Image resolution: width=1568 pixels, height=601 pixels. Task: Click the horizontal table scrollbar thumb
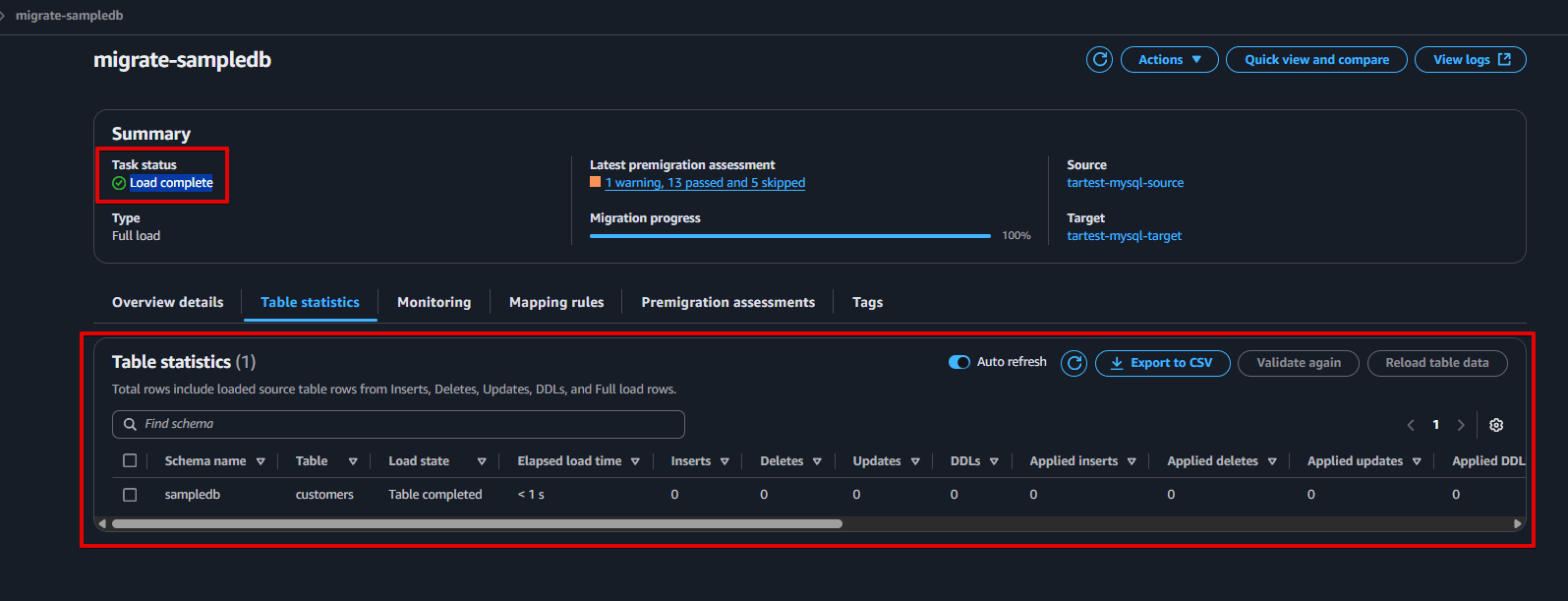(x=477, y=523)
